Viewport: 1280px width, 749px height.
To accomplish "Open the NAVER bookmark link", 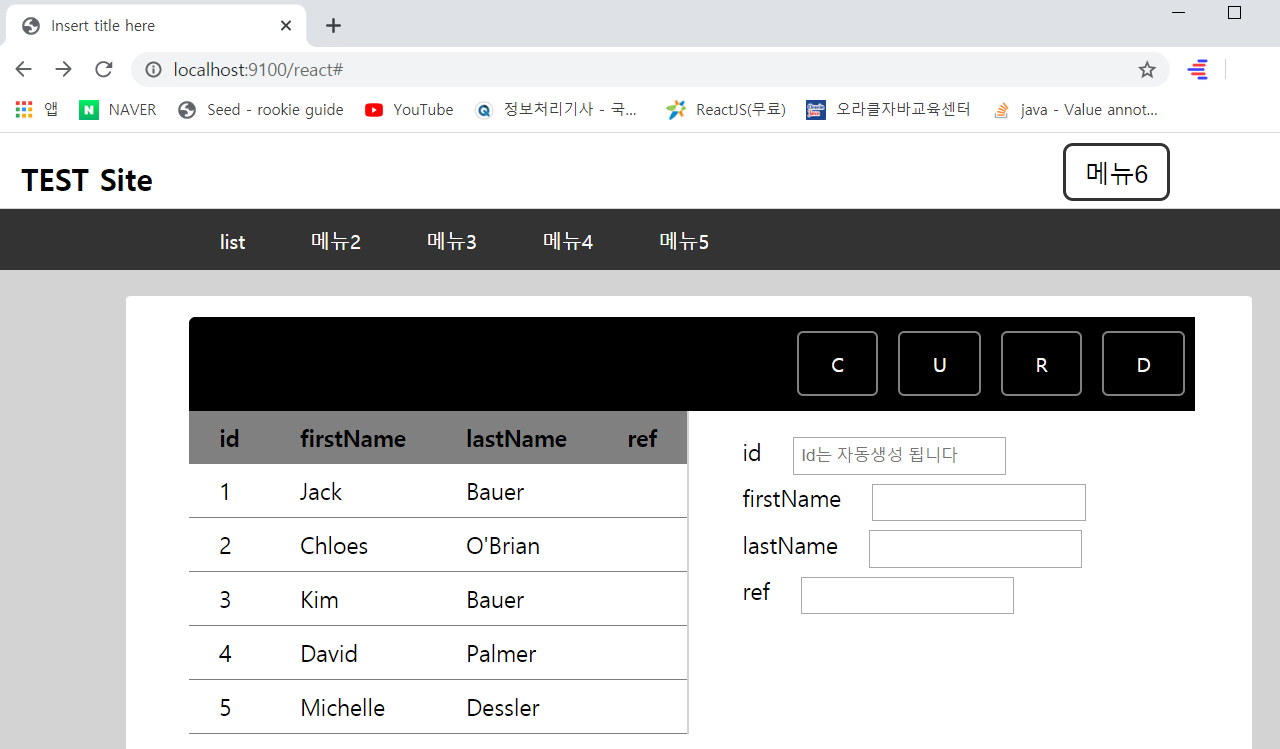I will 118,110.
